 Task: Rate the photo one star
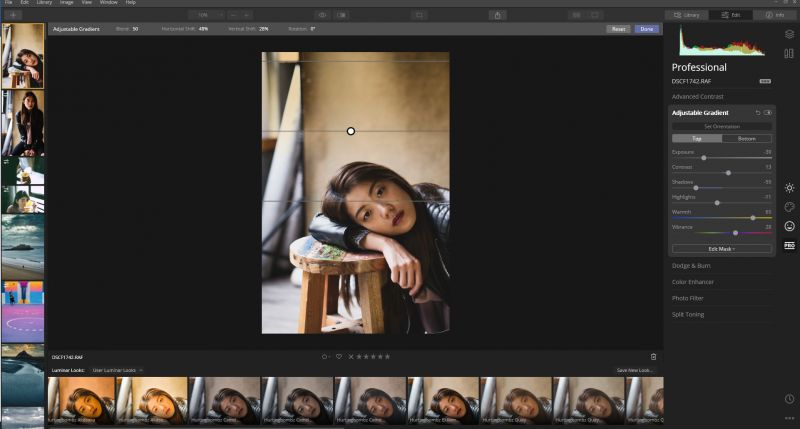pyautogui.click(x=359, y=357)
